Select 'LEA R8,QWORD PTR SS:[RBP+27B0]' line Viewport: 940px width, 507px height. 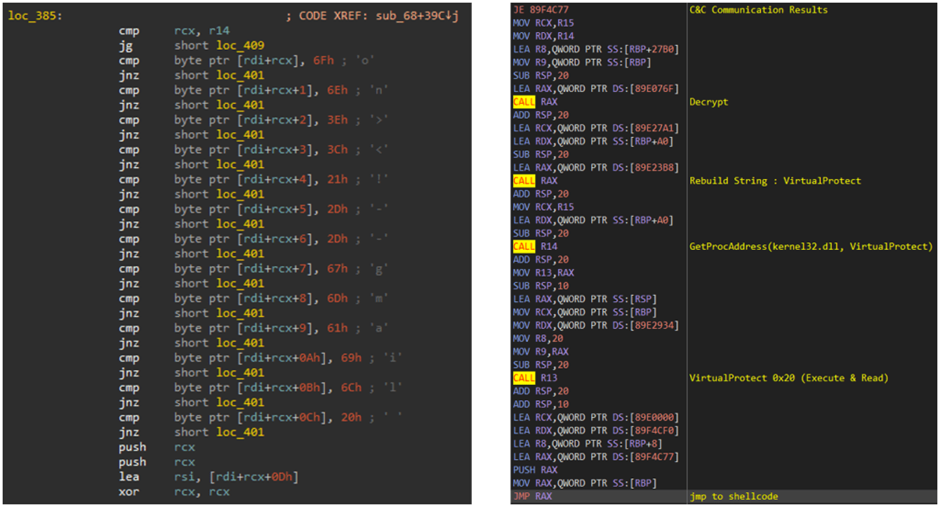596,49
